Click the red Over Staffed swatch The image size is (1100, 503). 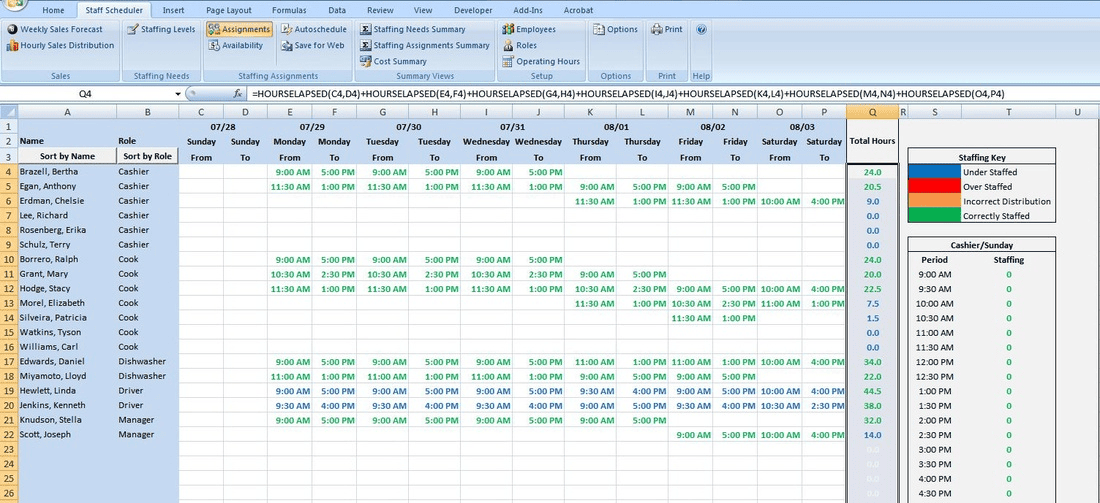[934, 186]
